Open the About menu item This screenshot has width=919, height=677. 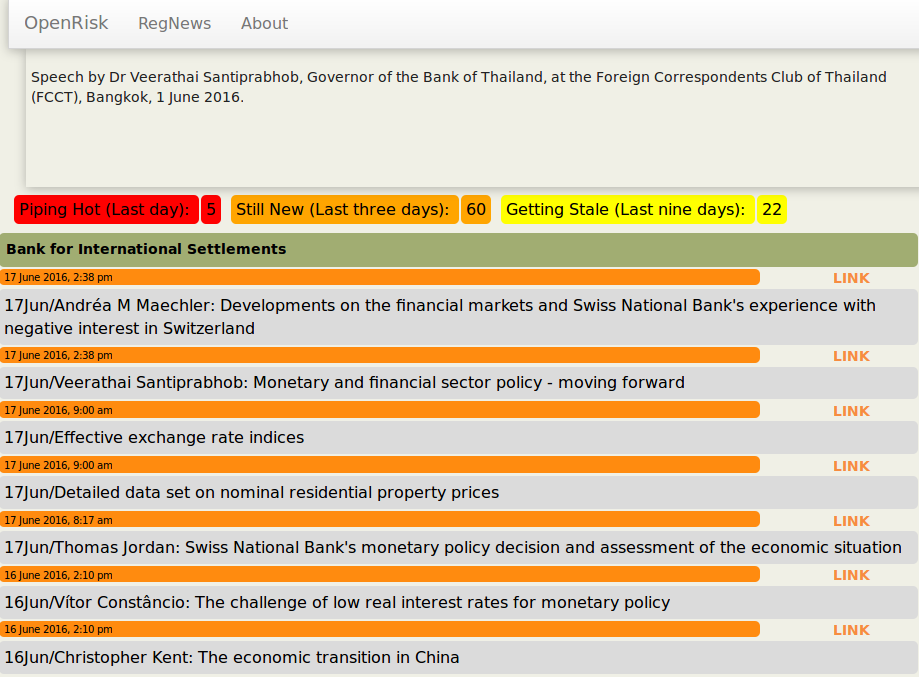pyautogui.click(x=264, y=23)
